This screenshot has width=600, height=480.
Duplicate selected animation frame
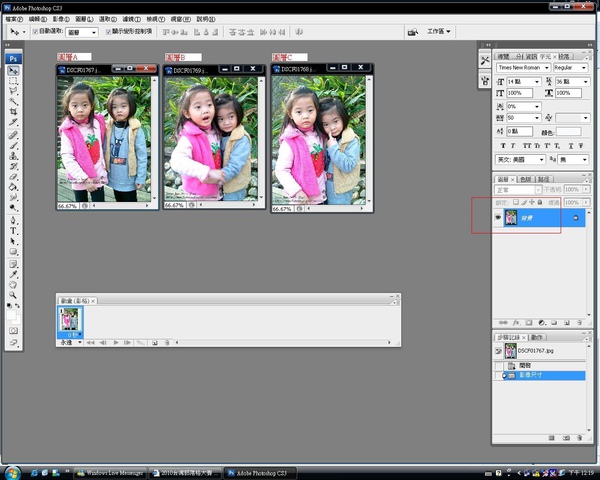(x=154, y=343)
